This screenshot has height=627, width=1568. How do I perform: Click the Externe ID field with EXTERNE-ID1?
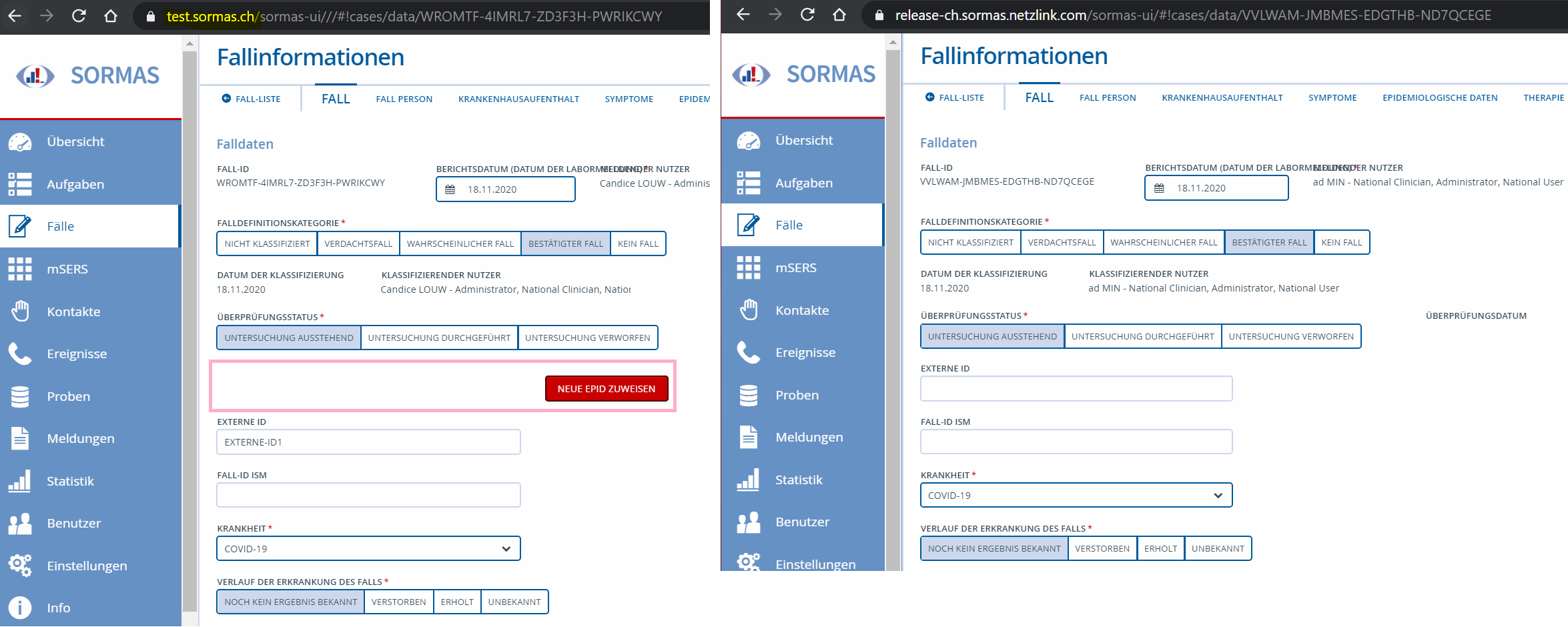tap(368, 442)
